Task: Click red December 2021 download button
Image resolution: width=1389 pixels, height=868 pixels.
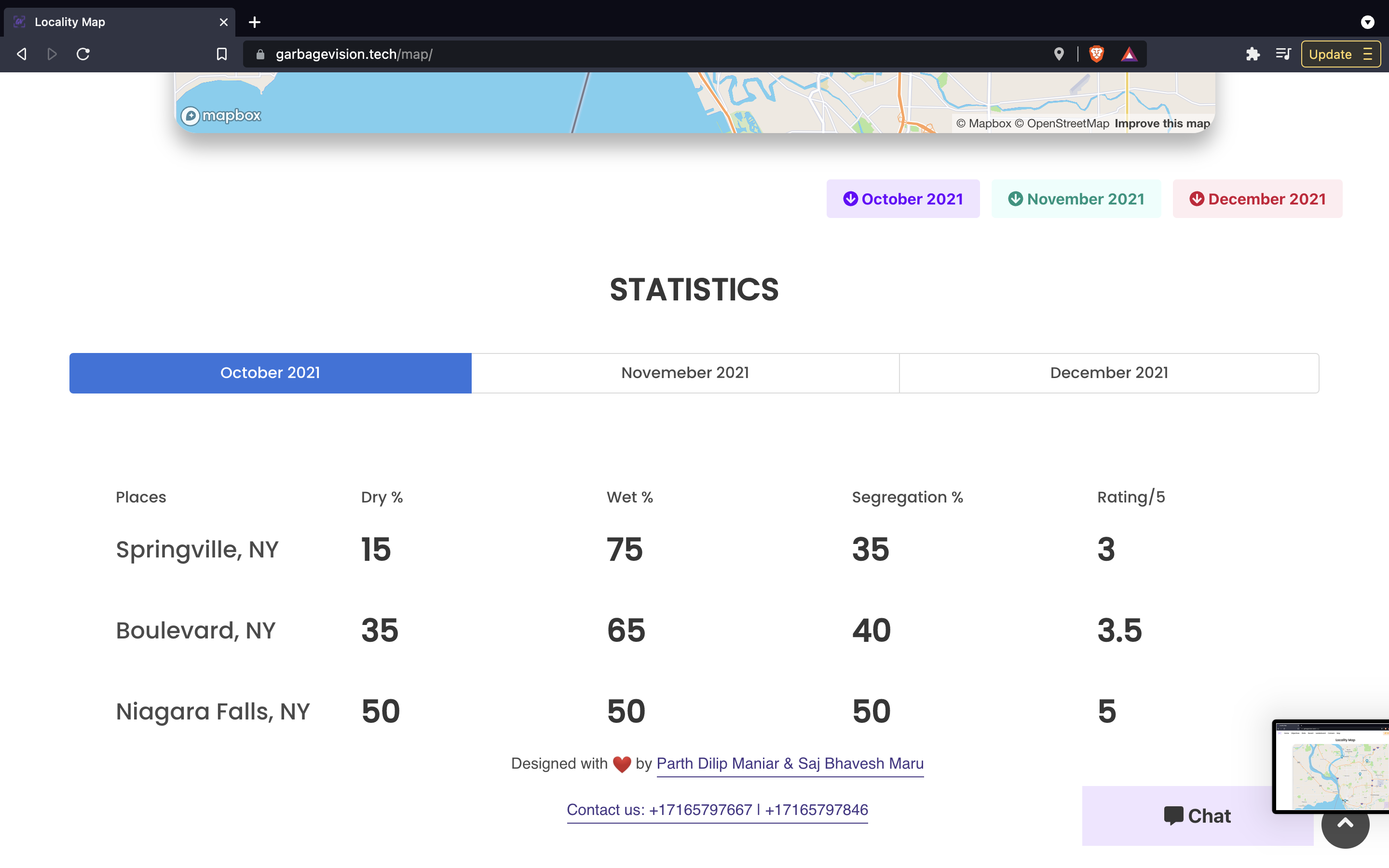Action: pos(1257,199)
